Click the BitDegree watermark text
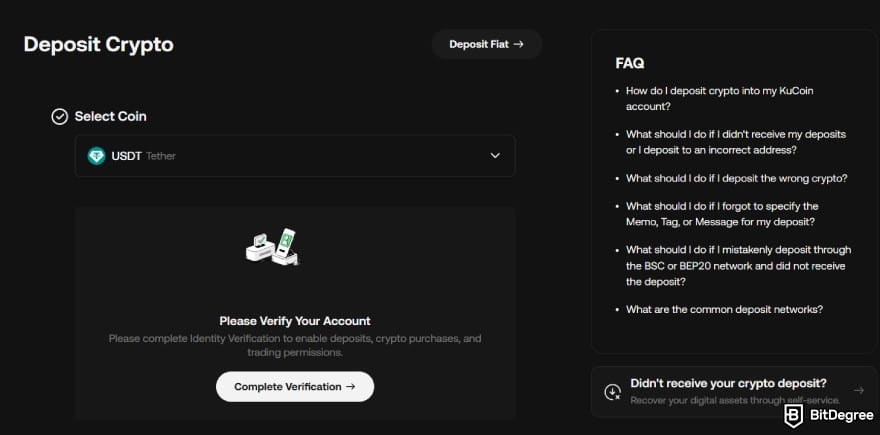 tap(841, 416)
